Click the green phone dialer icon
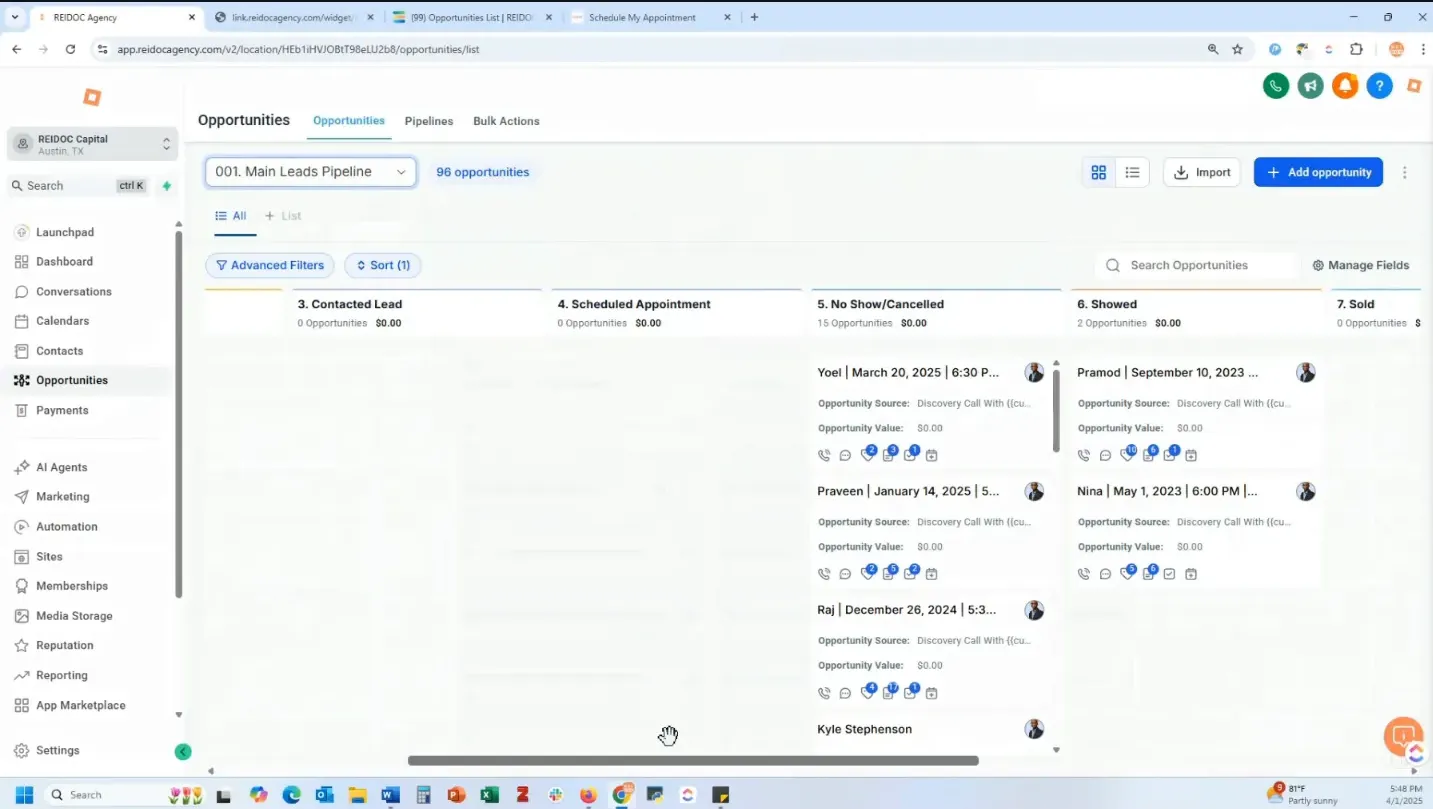 click(1276, 86)
